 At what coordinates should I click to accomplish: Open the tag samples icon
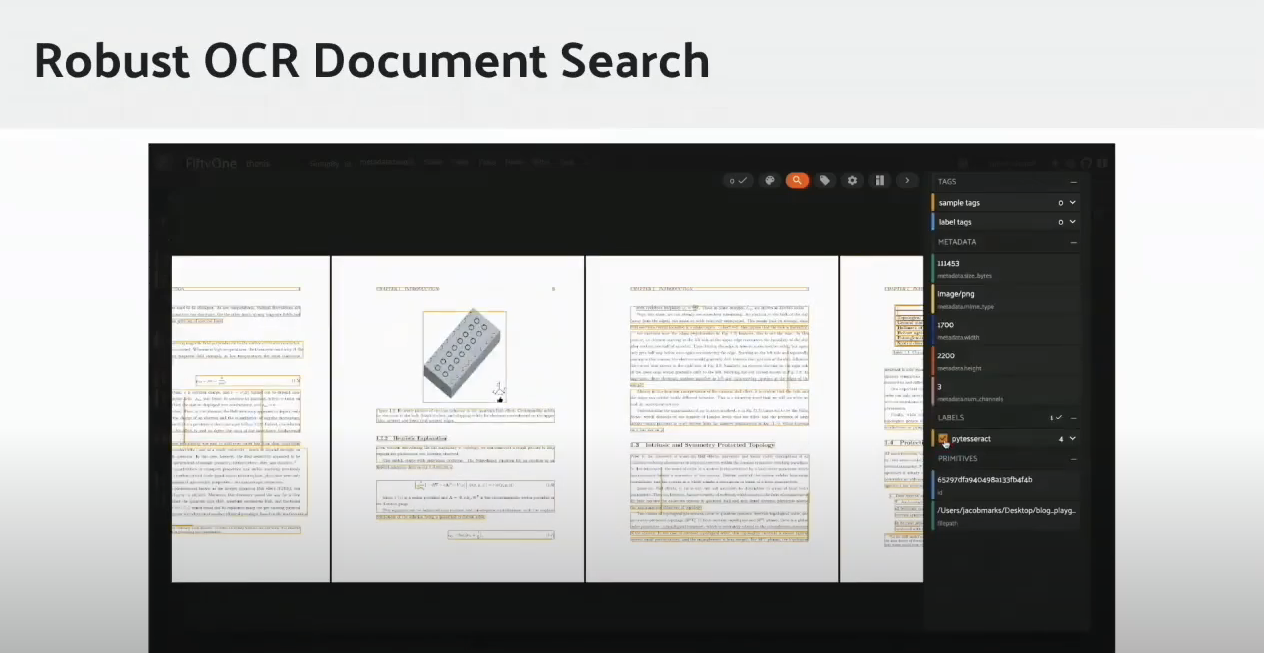click(x=825, y=181)
